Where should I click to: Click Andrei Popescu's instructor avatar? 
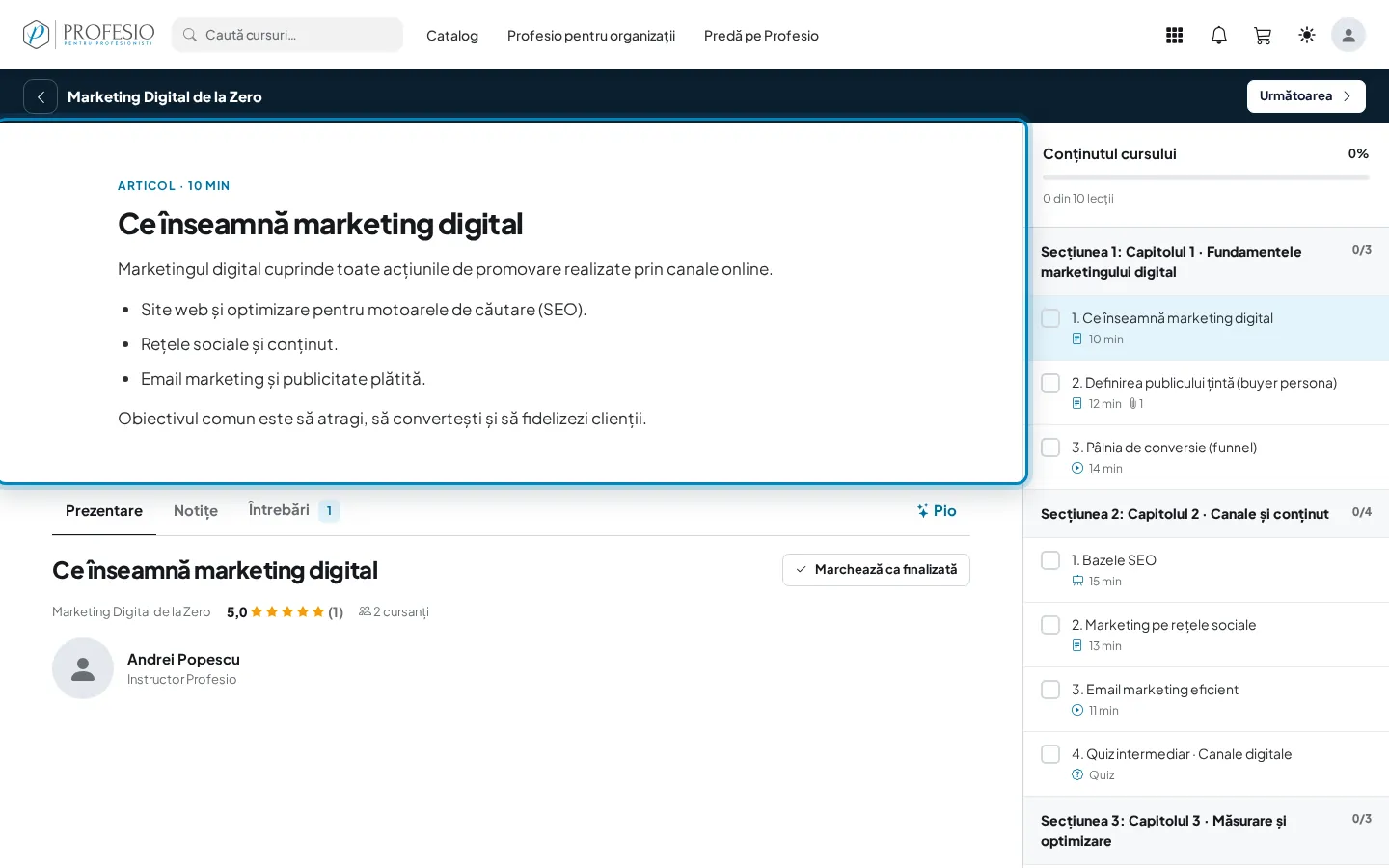83,668
